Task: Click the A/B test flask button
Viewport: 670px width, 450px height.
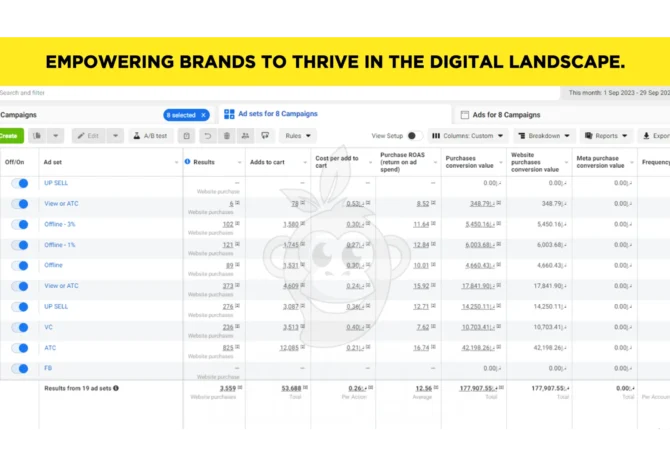Action: click(150, 136)
